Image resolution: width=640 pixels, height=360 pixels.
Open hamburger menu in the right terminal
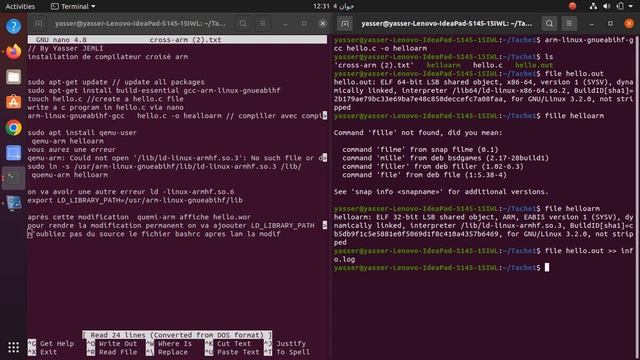569,24
